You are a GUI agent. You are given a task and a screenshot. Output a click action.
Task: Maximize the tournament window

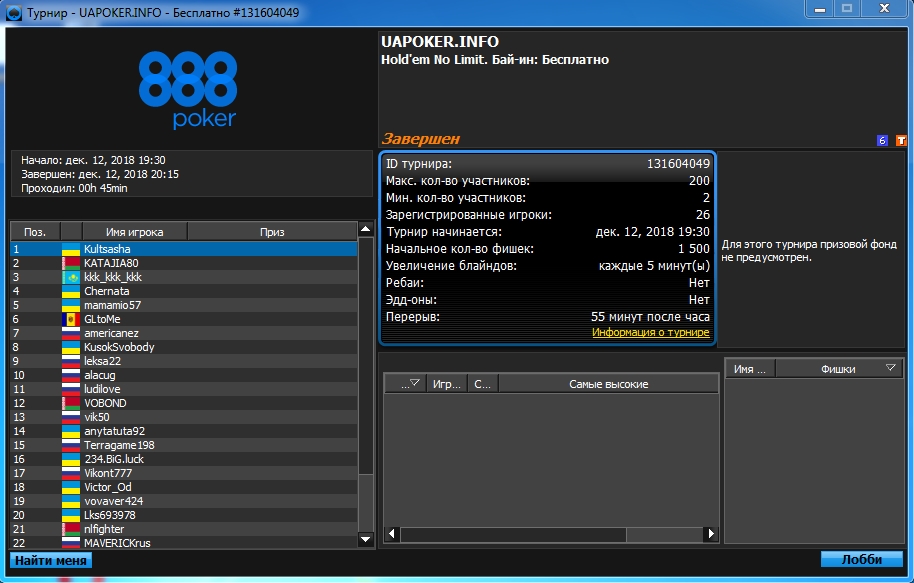(x=847, y=9)
